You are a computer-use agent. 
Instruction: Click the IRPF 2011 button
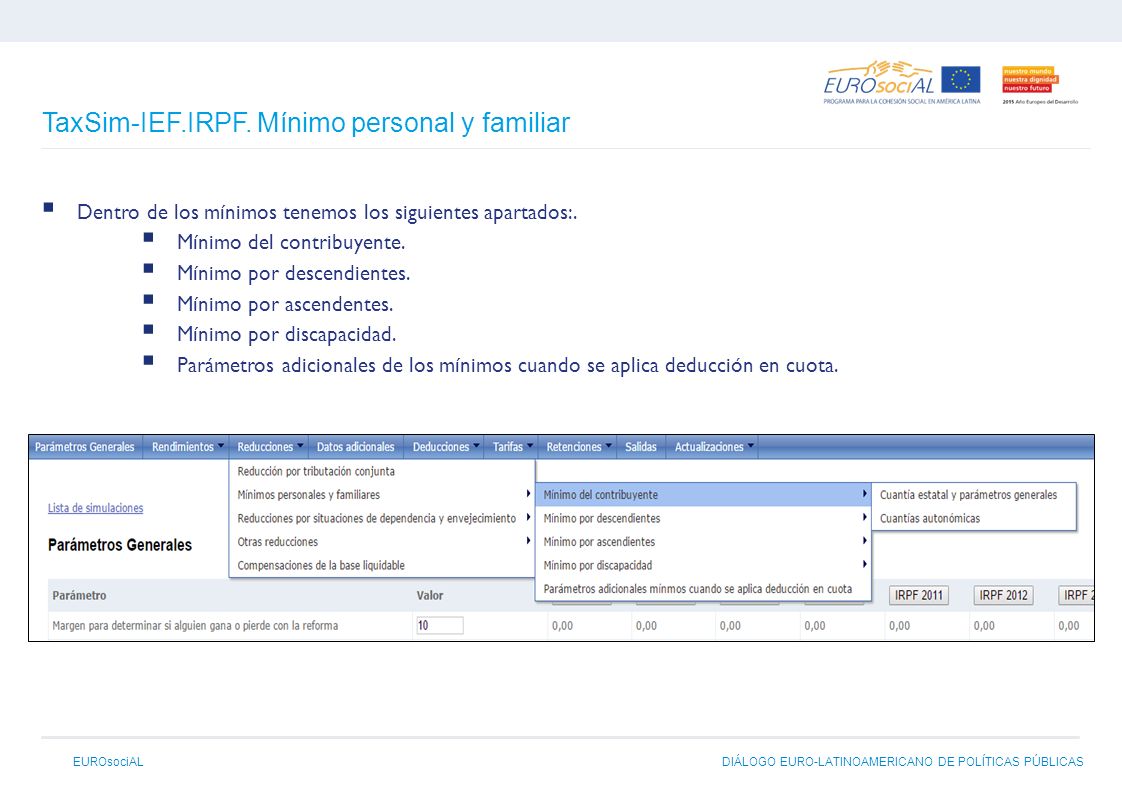click(919, 595)
